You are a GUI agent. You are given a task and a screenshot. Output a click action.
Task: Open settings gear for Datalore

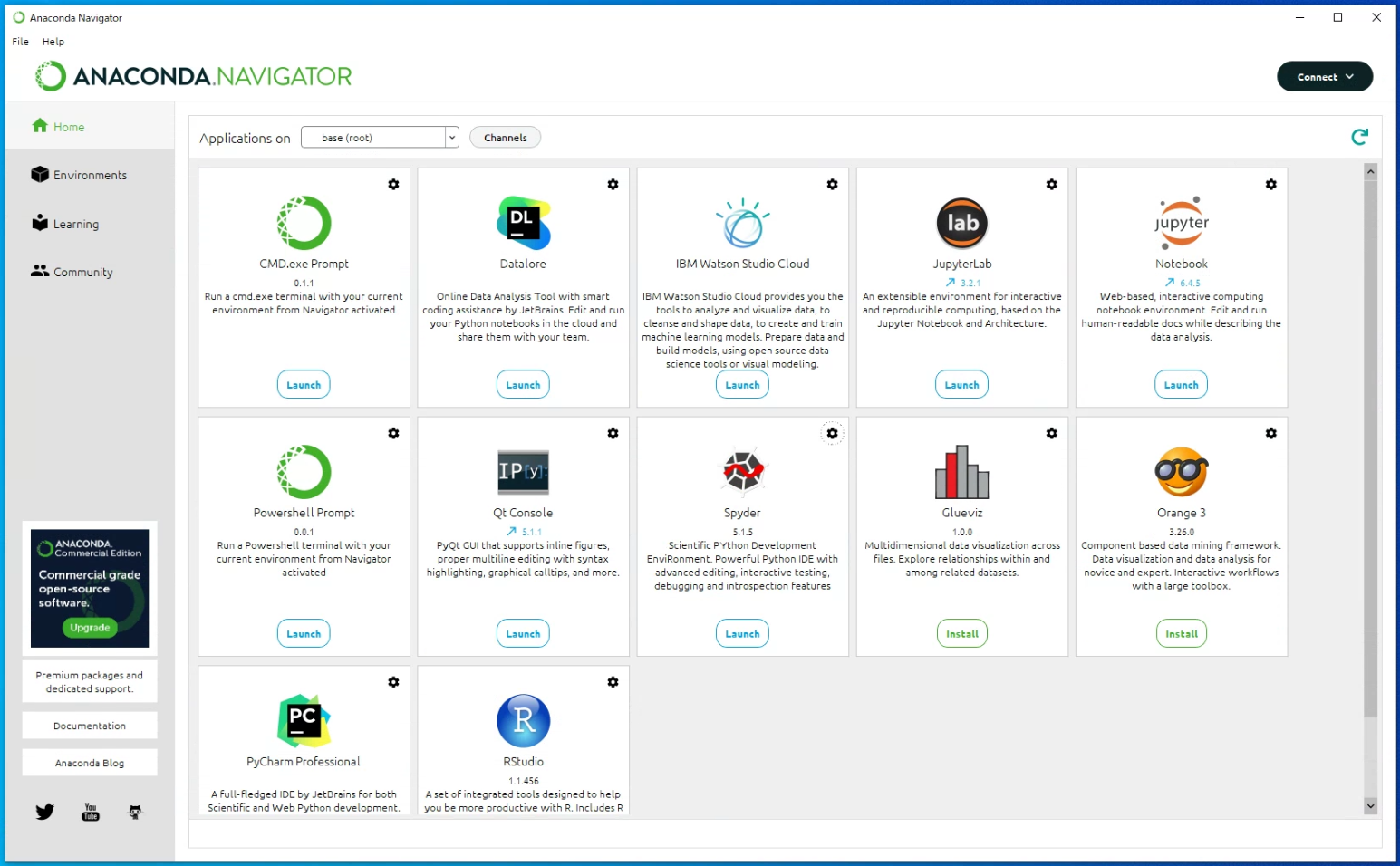click(613, 184)
